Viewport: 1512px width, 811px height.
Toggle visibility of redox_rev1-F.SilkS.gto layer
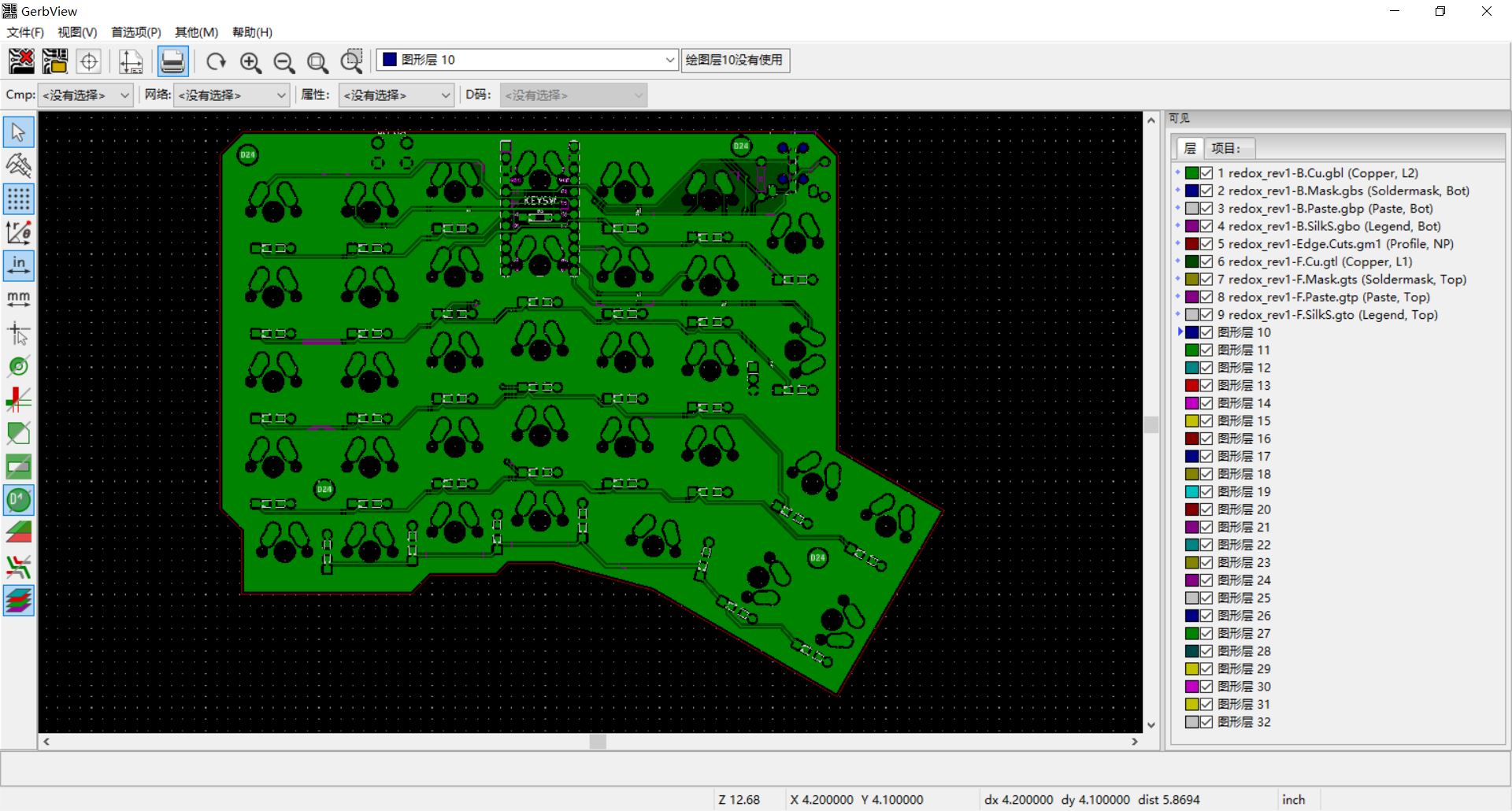click(x=1206, y=315)
